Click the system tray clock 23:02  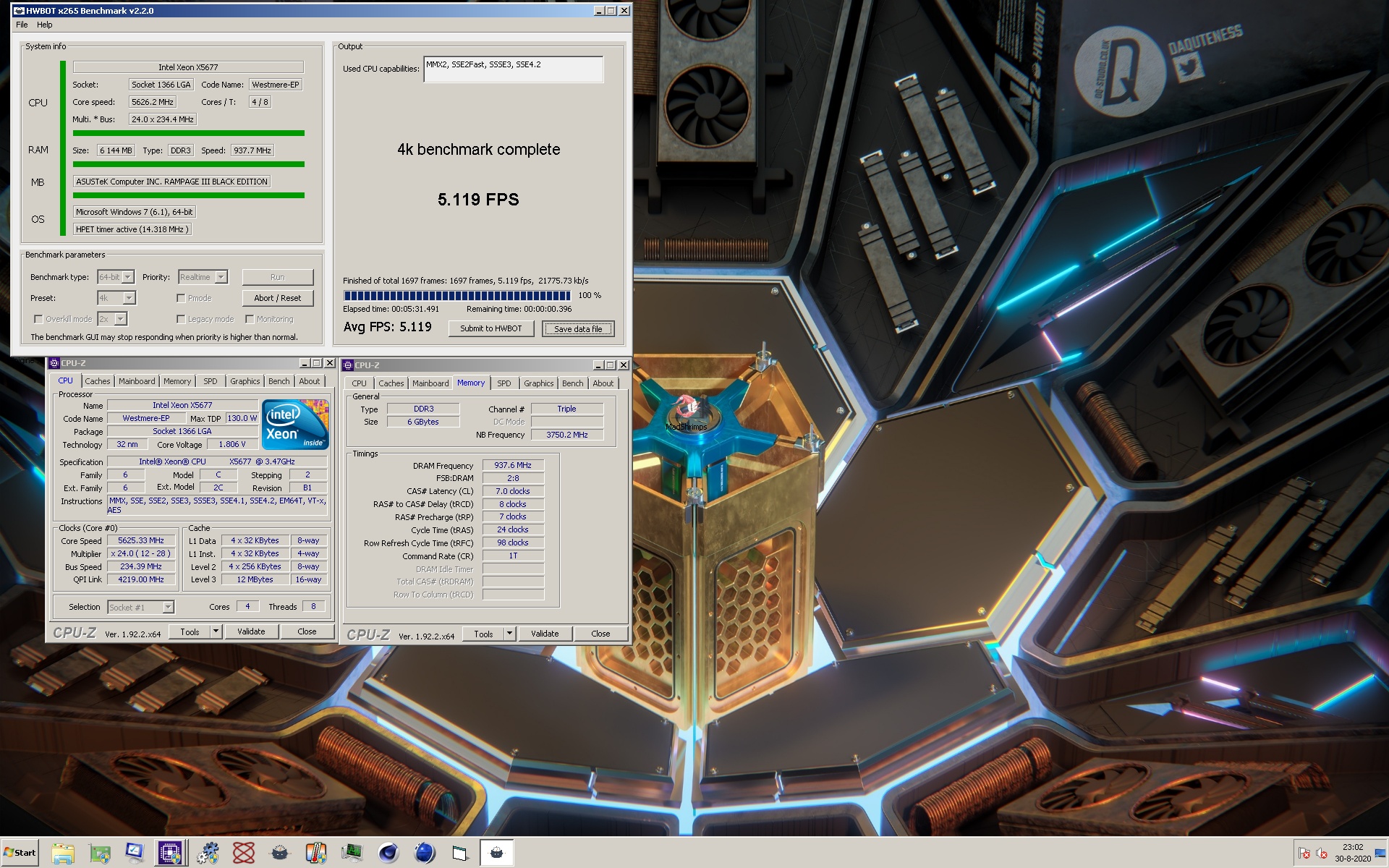[x=1353, y=847]
